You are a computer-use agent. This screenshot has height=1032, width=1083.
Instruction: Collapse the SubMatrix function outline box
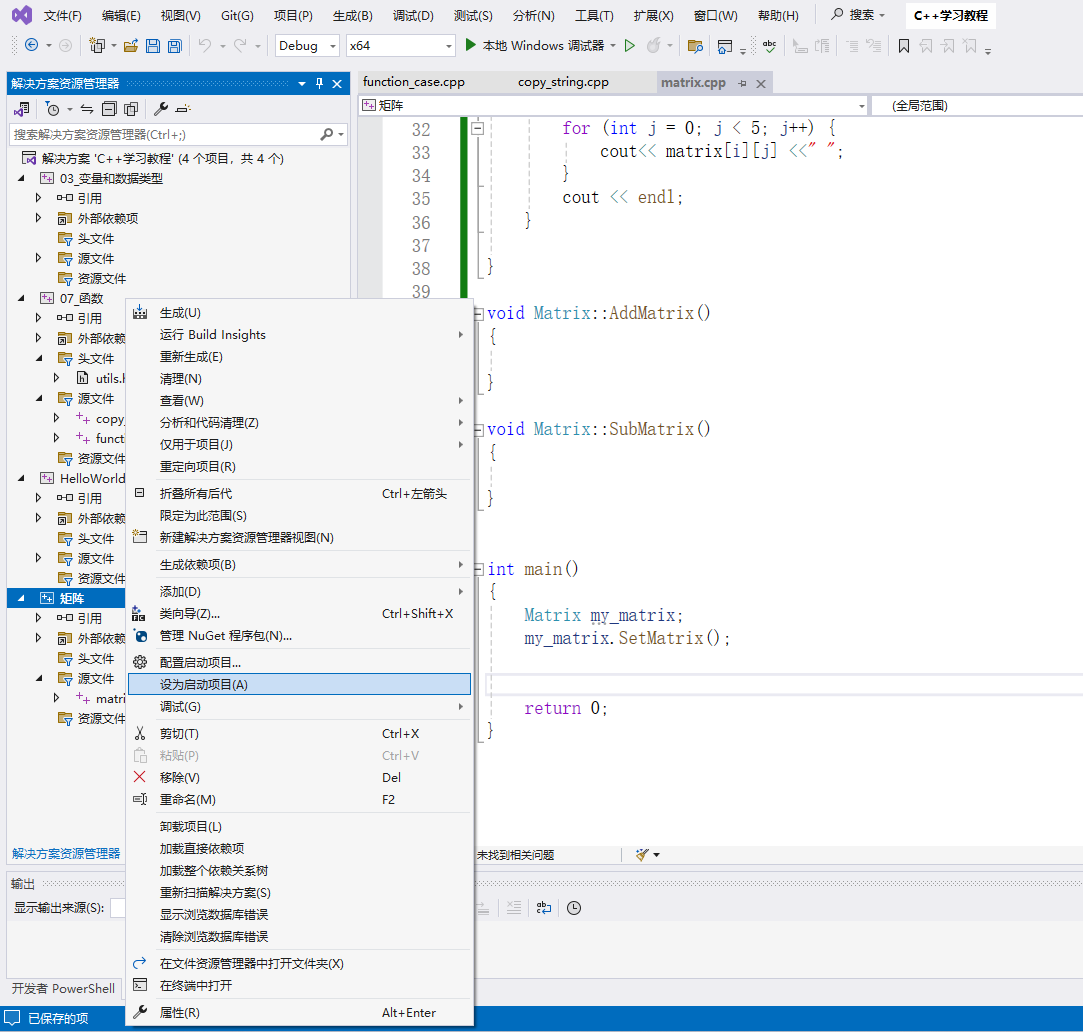pyautogui.click(x=479, y=430)
